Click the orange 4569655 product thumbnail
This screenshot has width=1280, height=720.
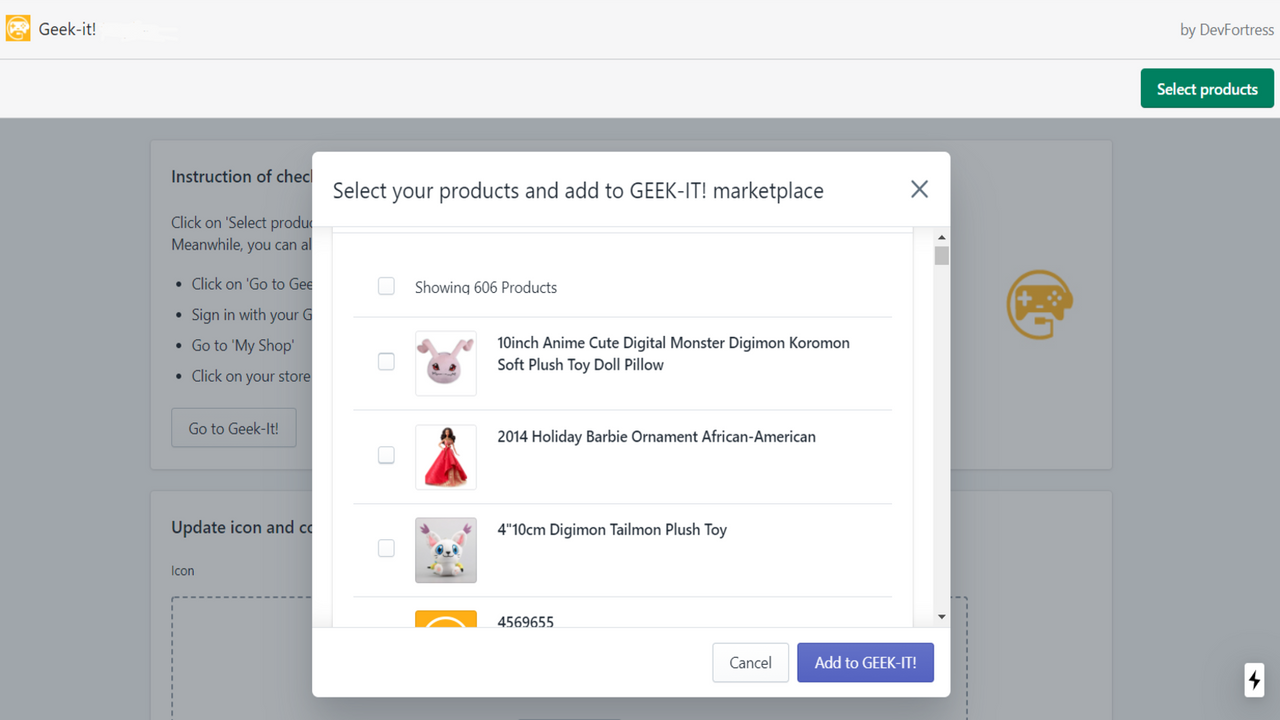point(446,619)
